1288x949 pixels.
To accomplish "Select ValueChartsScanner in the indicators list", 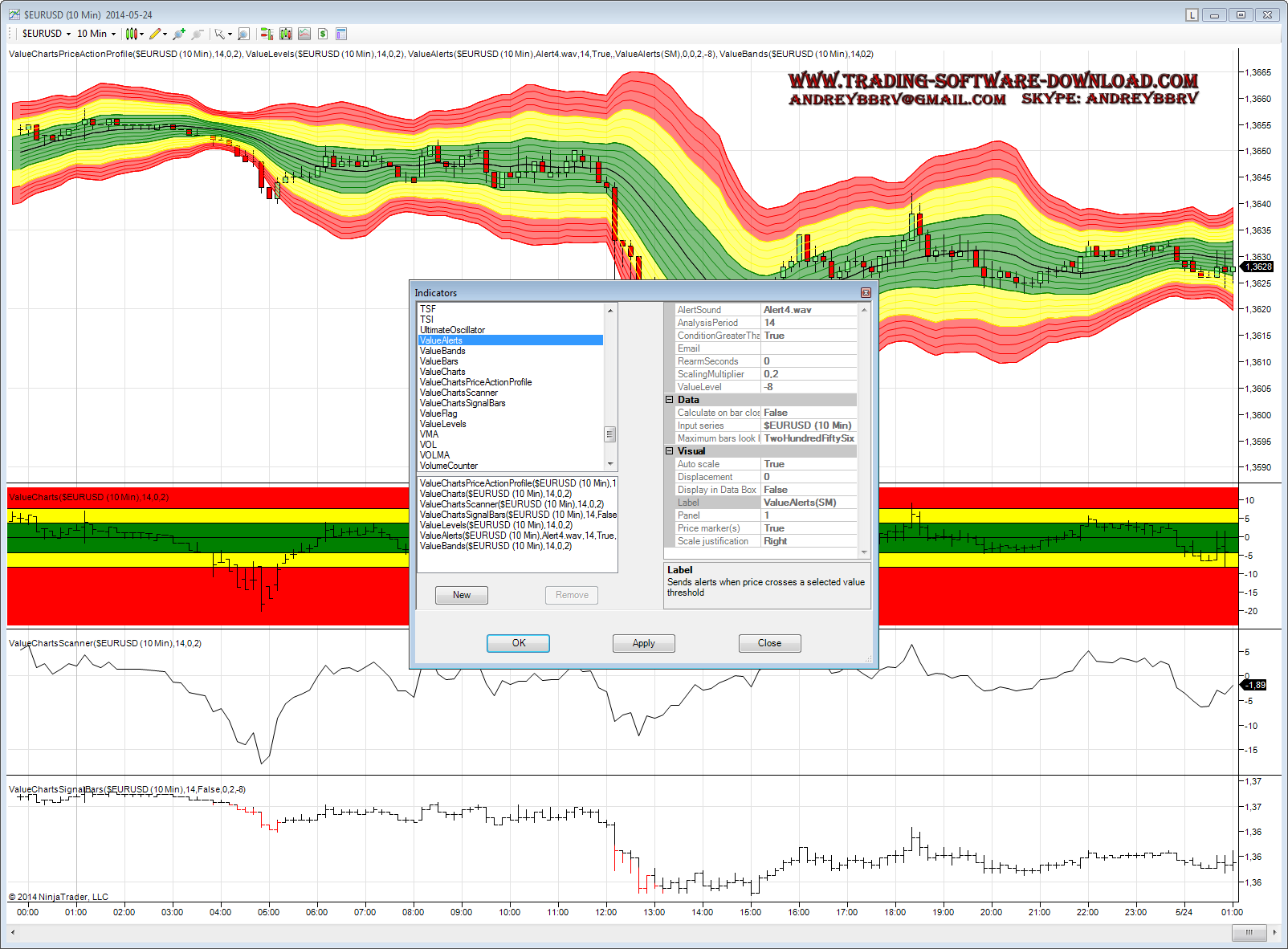I will tap(459, 393).
